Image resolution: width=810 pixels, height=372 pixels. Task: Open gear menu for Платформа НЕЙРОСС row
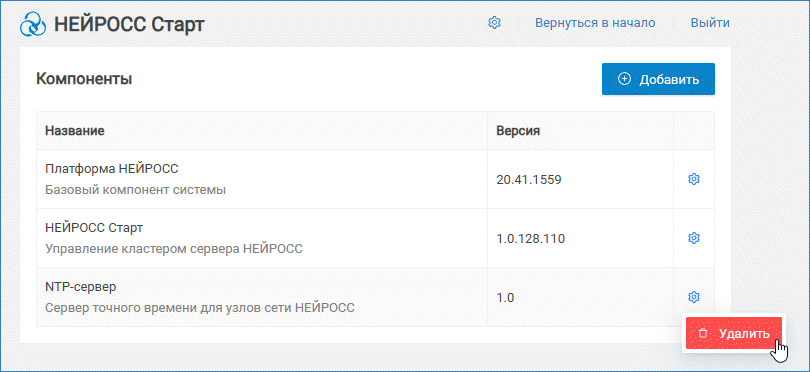pos(694,179)
